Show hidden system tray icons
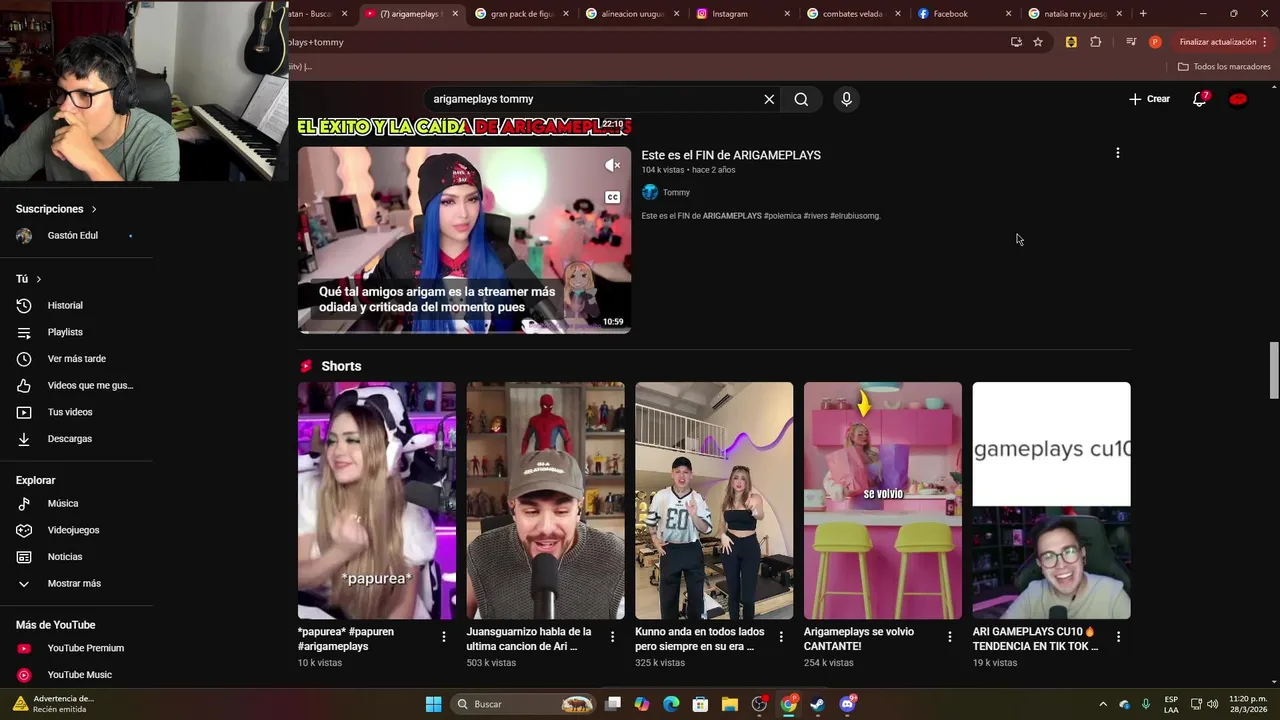The image size is (1280, 720). click(1103, 704)
